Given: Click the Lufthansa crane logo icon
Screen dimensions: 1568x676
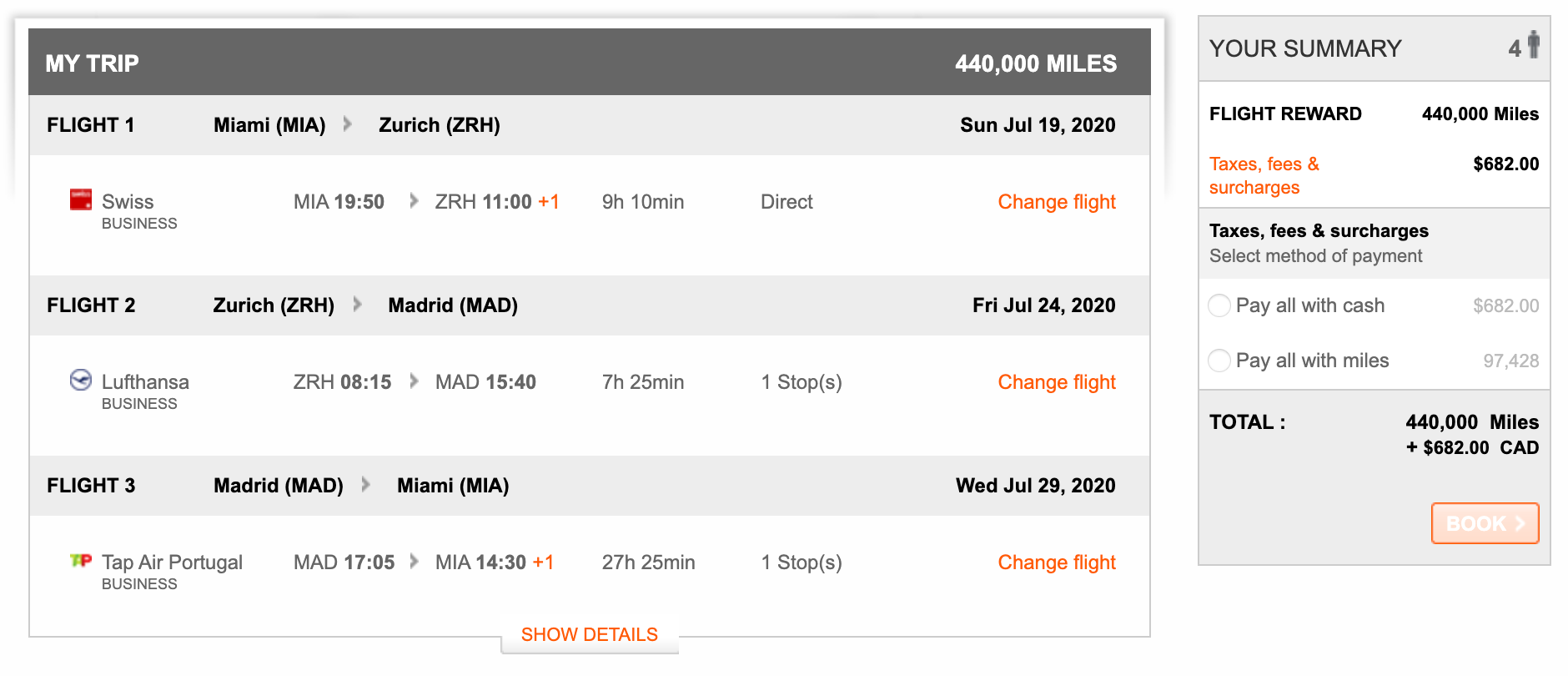Looking at the screenshot, I should [x=81, y=381].
